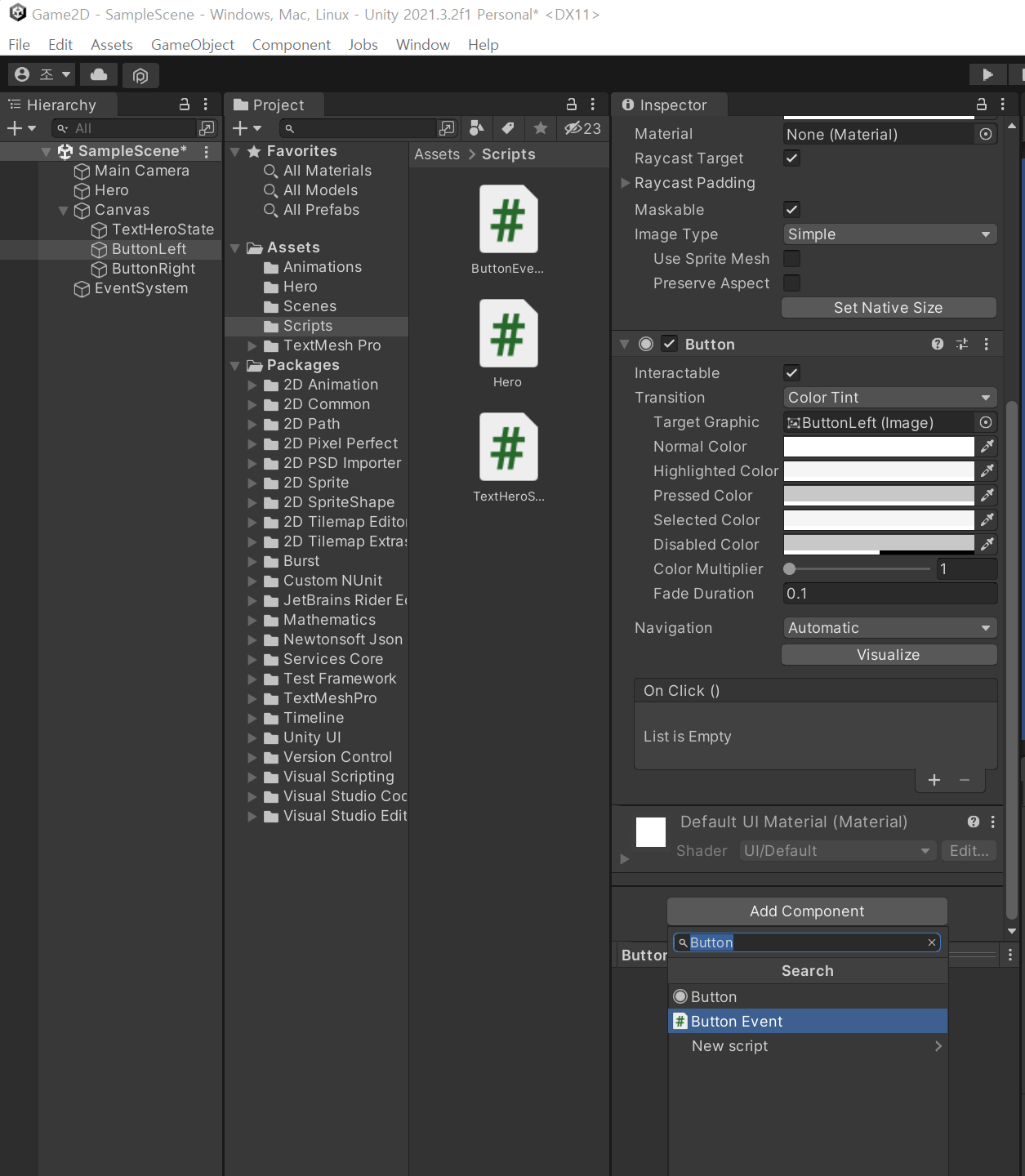Toggle the Raycast Target checkbox

click(791, 158)
